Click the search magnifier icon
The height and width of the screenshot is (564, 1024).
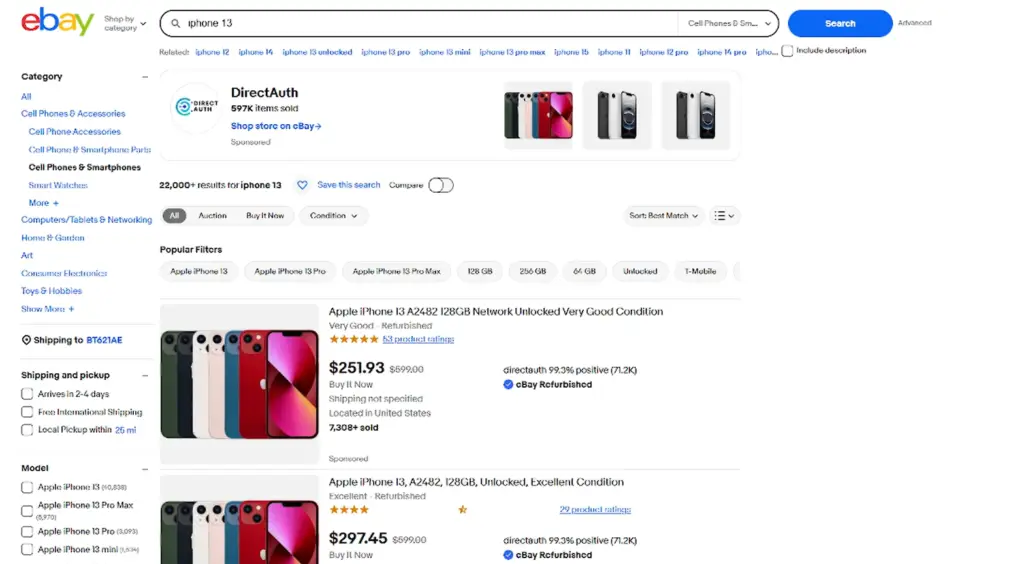pyautogui.click(x=176, y=23)
